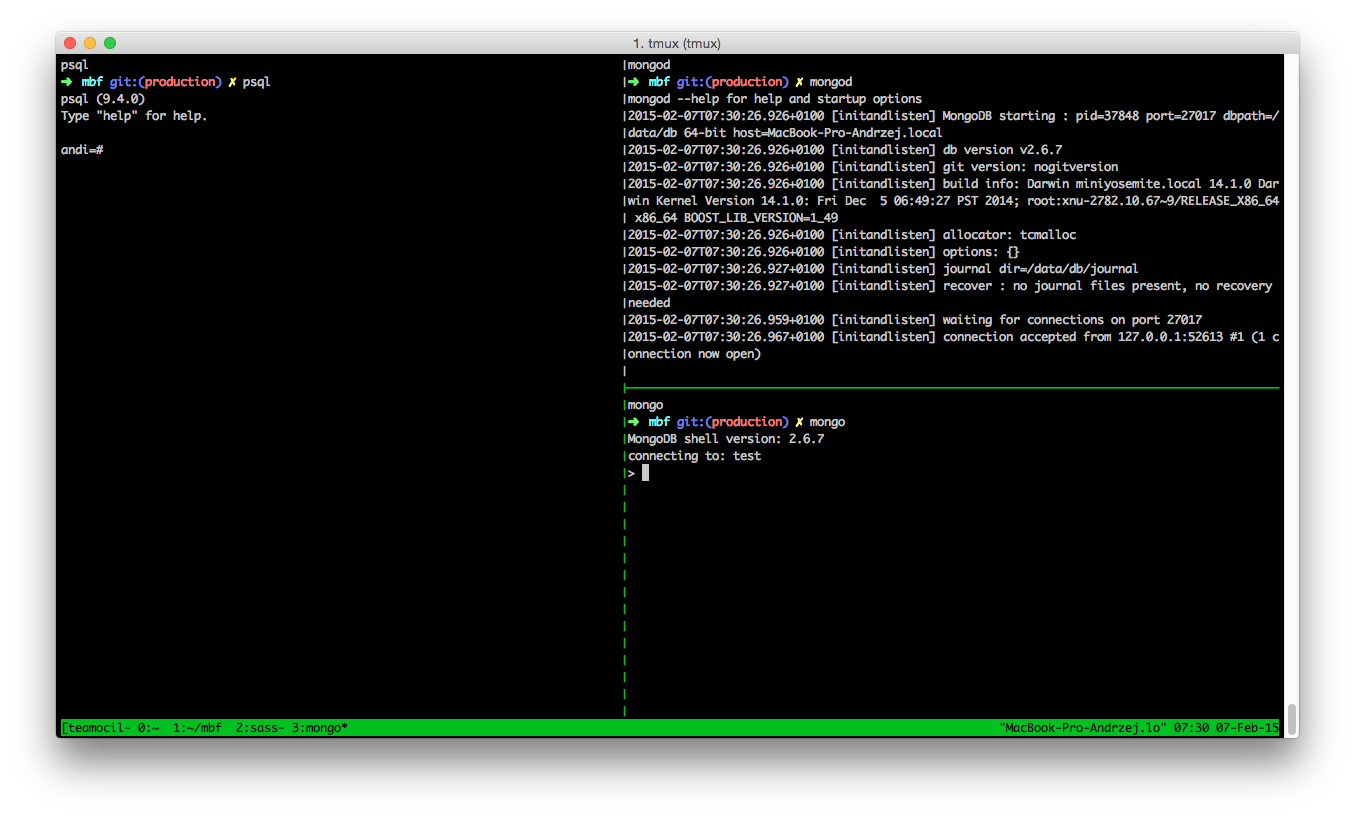This screenshot has width=1355, height=818.
Task: Switch to tmux window 2:sass
Action: [x=260, y=728]
